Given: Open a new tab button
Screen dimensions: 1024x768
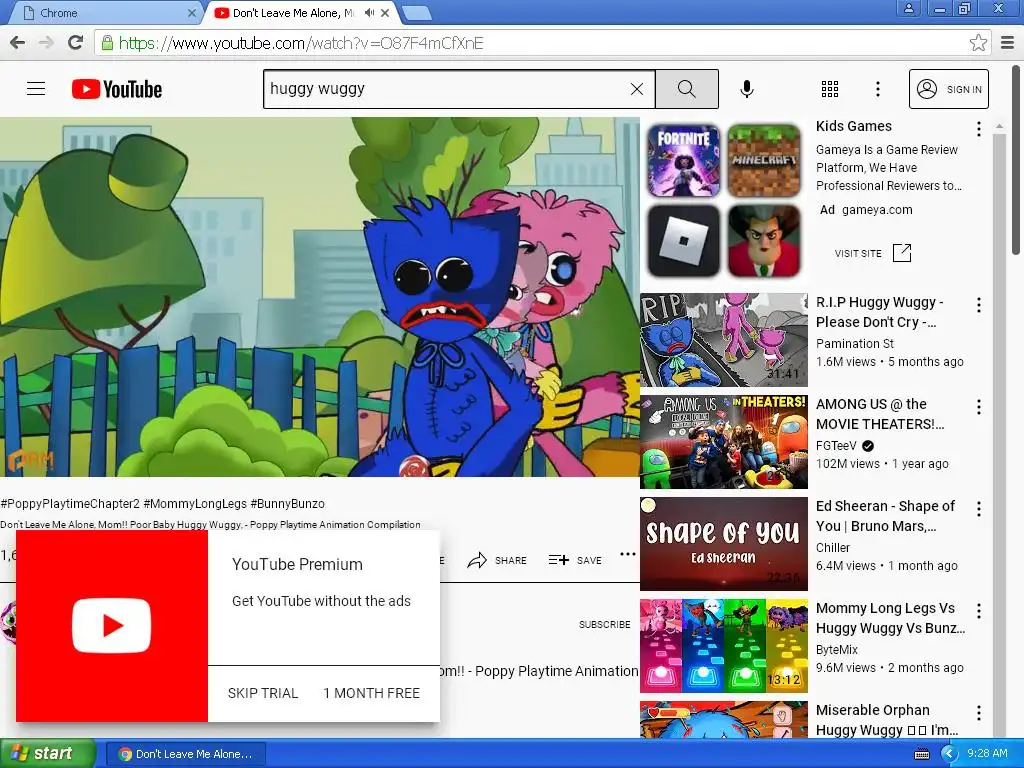Looking at the screenshot, I should click(416, 13).
